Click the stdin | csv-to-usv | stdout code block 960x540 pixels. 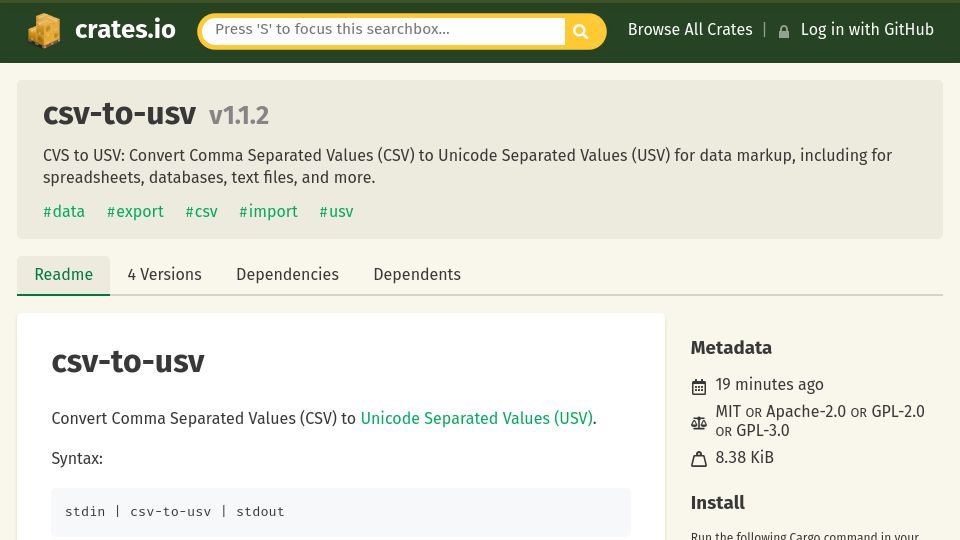pyautogui.click(x=341, y=512)
